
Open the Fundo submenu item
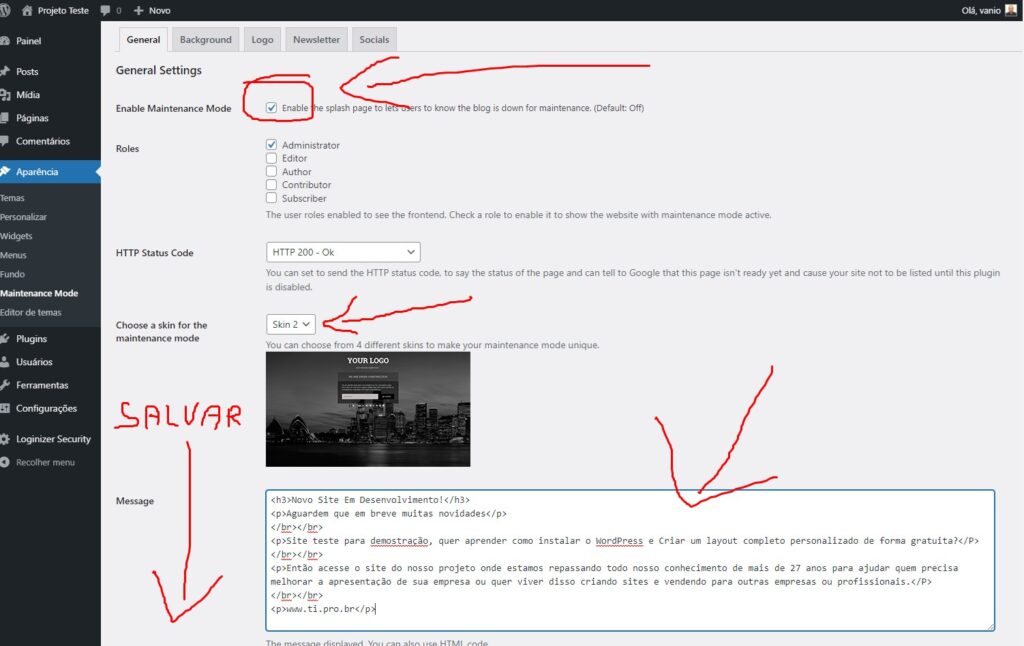12,274
